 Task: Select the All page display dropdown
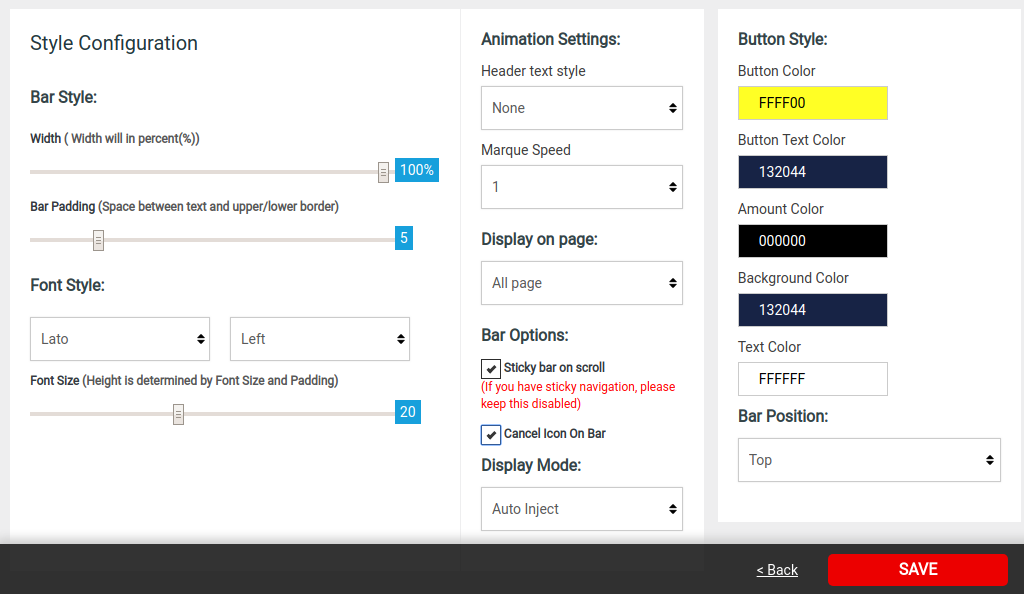point(582,283)
